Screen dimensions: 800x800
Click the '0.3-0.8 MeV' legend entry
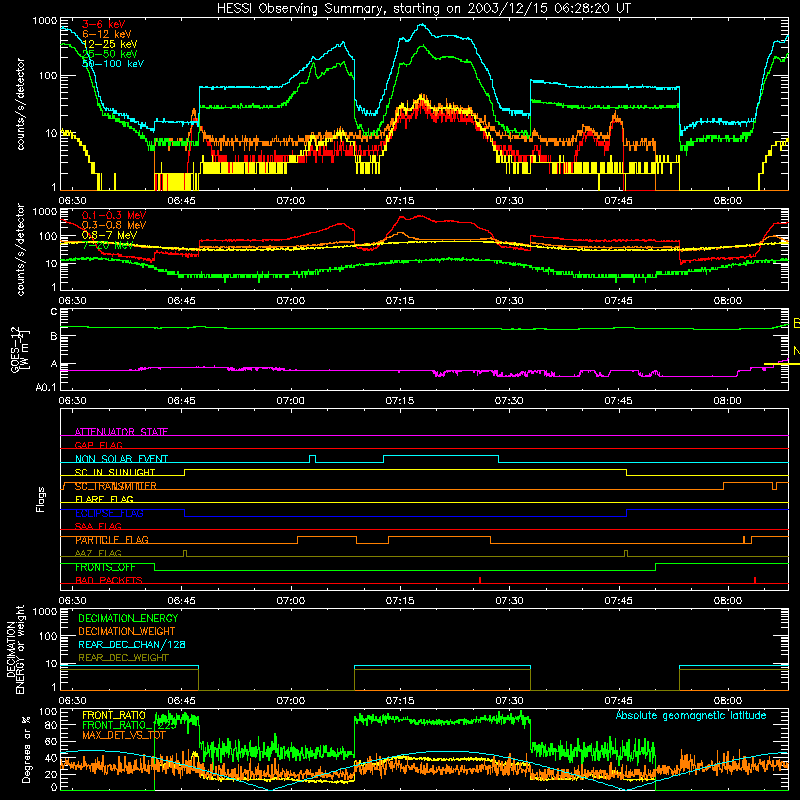114,224
